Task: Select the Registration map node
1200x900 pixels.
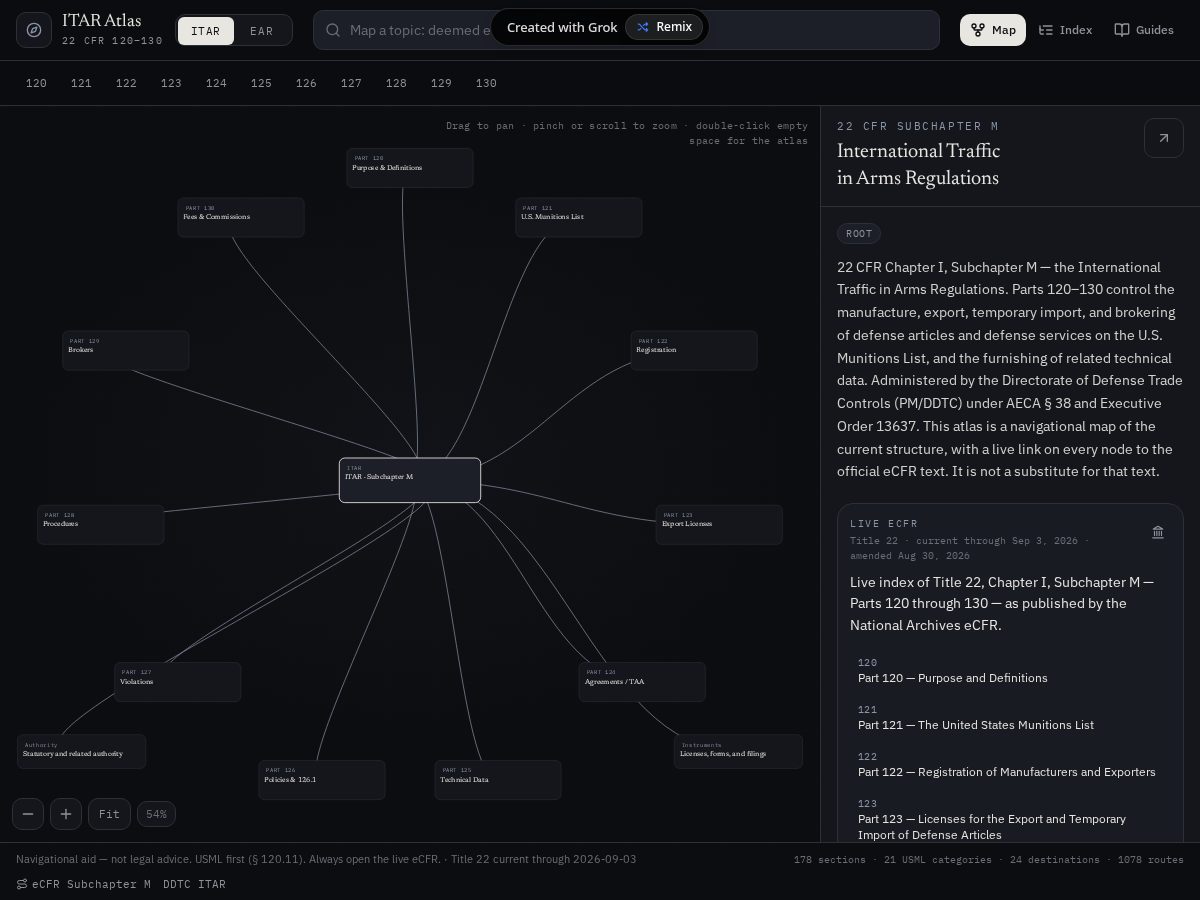Action: coord(694,350)
